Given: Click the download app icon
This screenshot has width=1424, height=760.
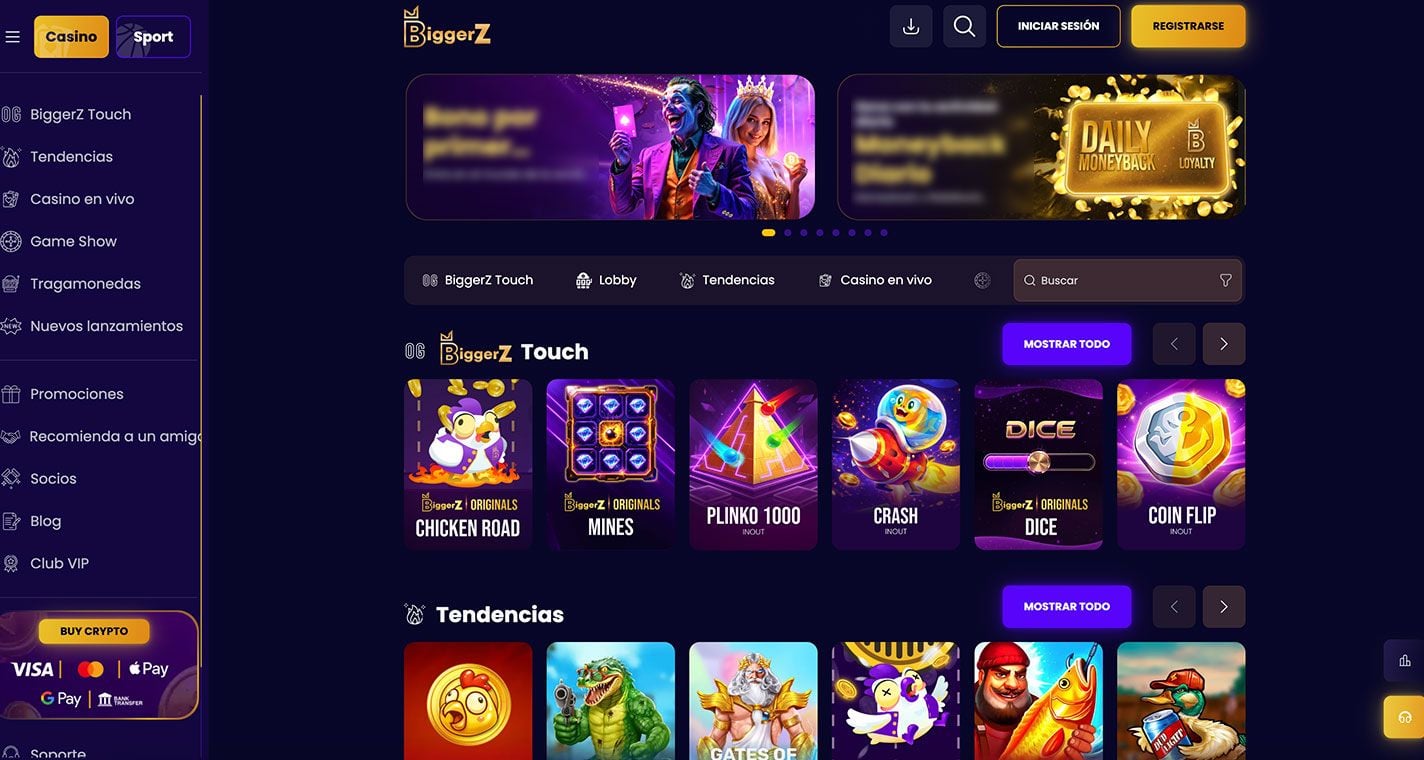Looking at the screenshot, I should (911, 27).
